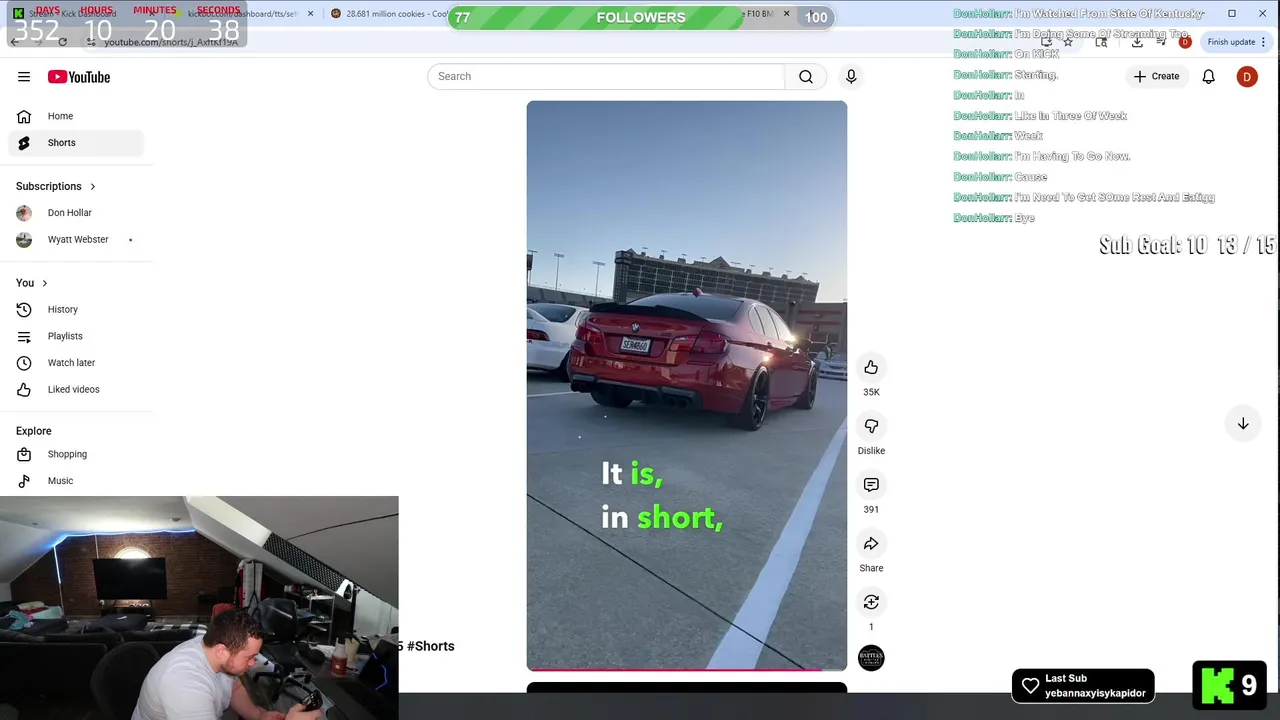Click the YouTube logo
Screen dimensions: 1280x720
pos(79,77)
